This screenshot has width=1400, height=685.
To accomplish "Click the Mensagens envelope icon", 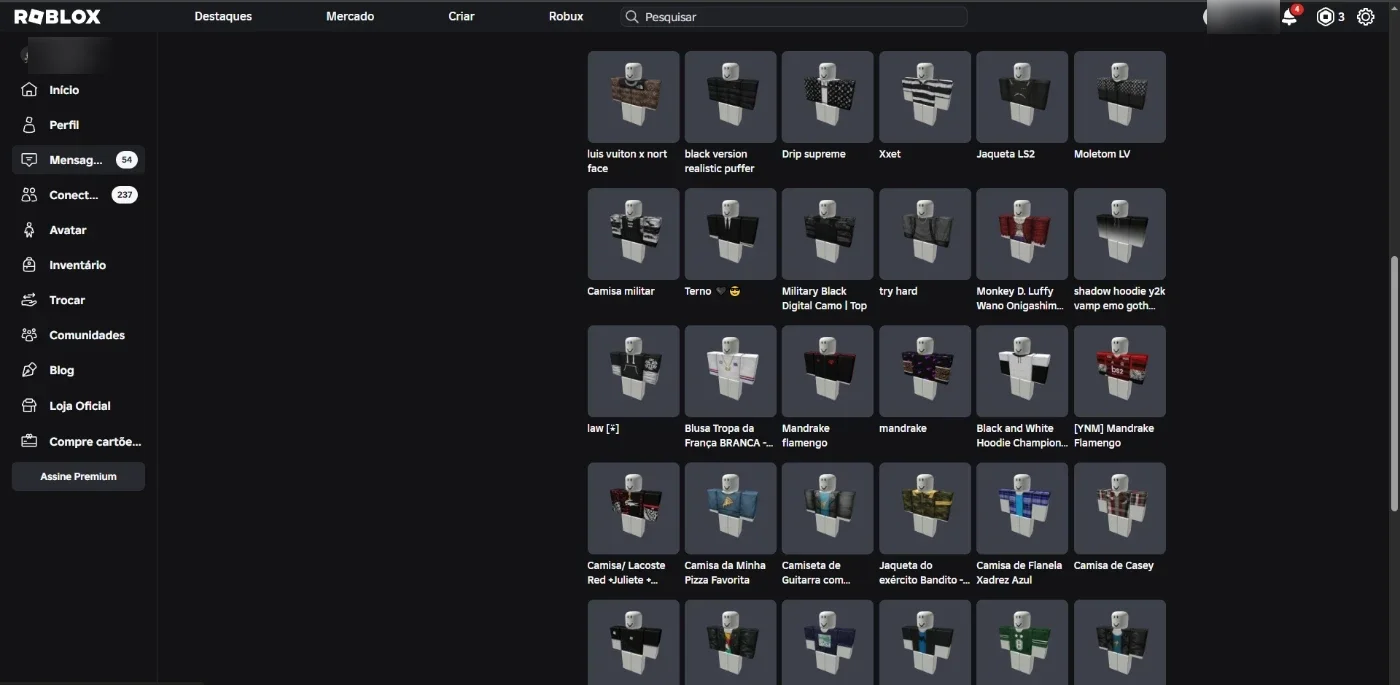I will (29, 160).
